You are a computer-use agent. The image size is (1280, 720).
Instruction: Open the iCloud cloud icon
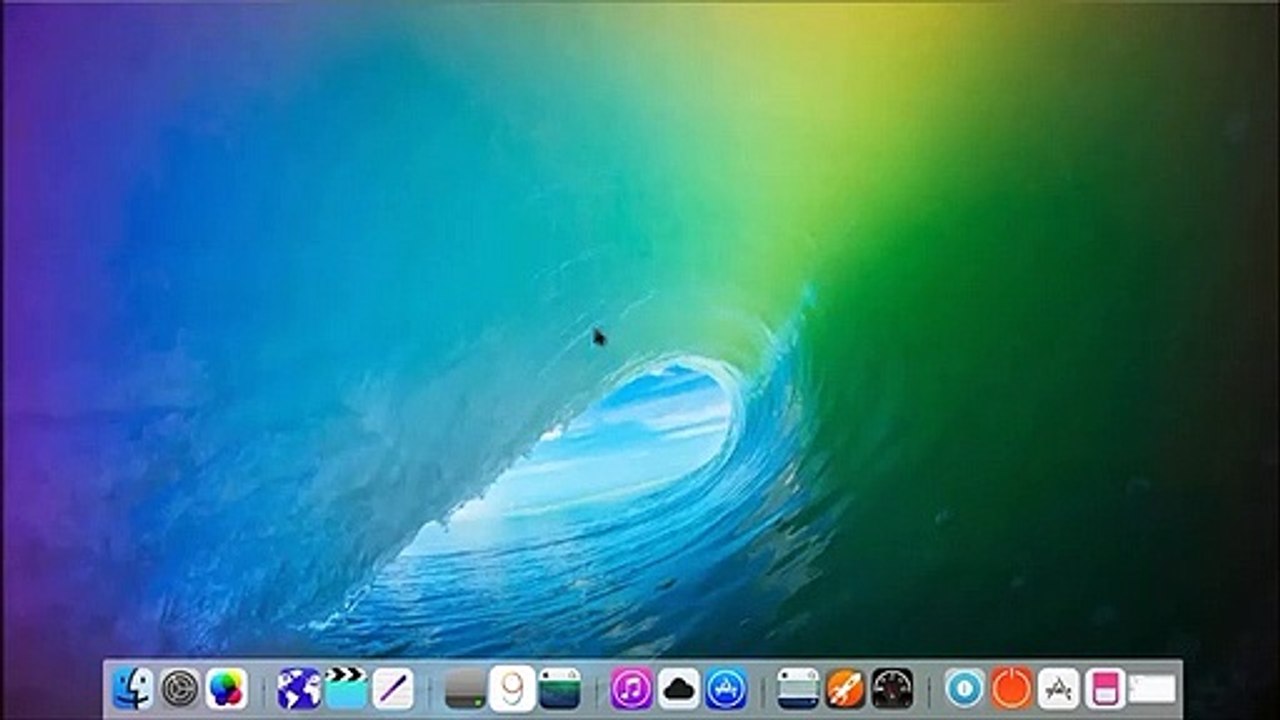coord(679,688)
